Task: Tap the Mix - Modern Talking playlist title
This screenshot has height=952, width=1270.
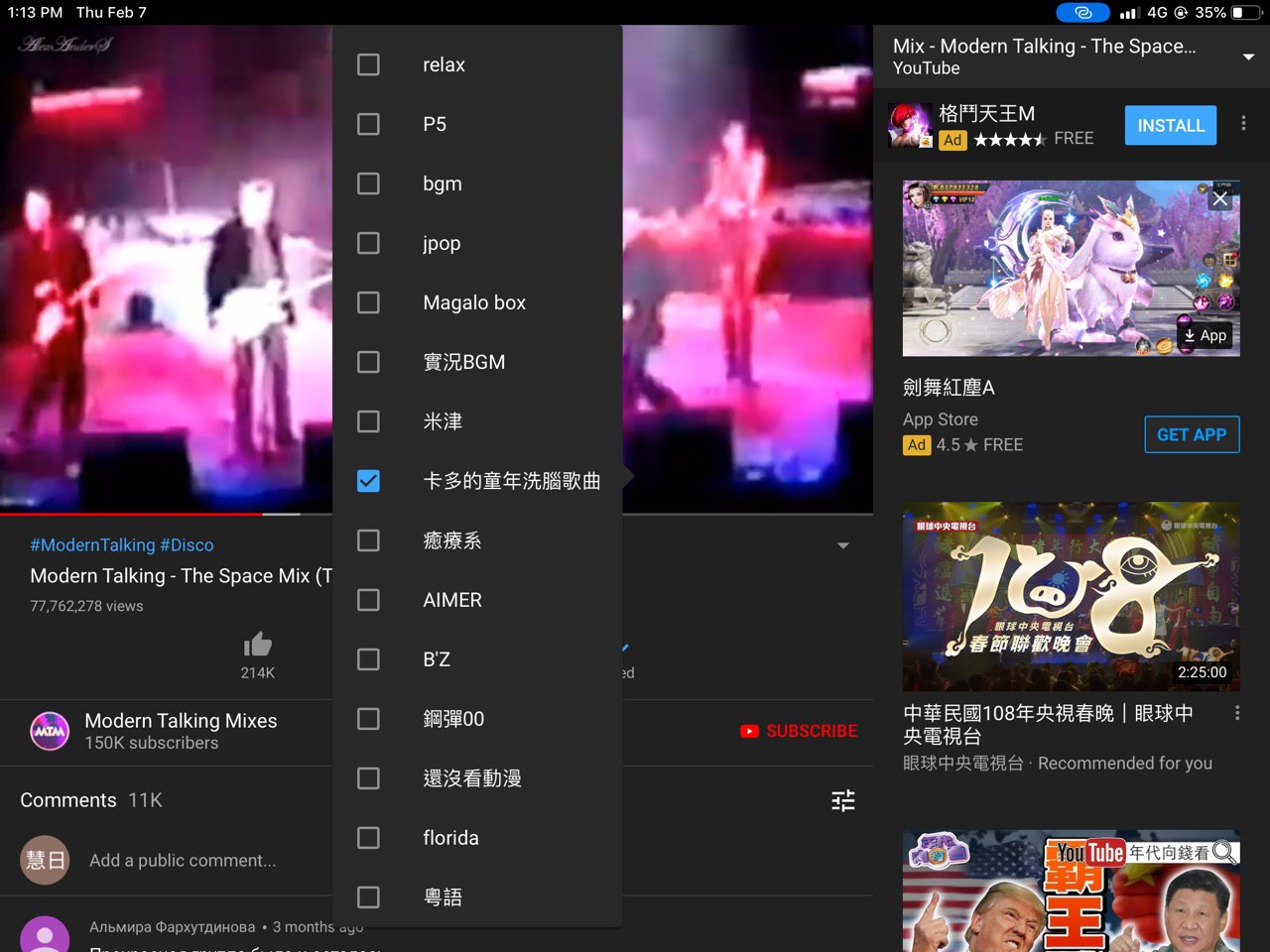Action: click(x=1044, y=47)
